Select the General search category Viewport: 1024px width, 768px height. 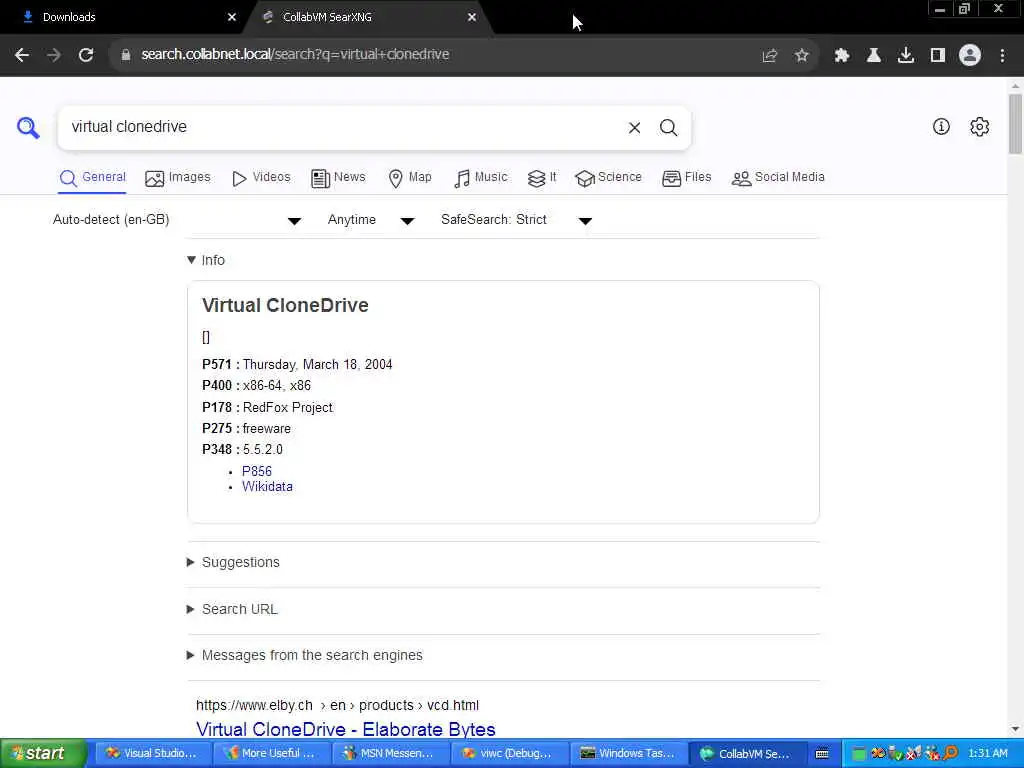click(93, 178)
